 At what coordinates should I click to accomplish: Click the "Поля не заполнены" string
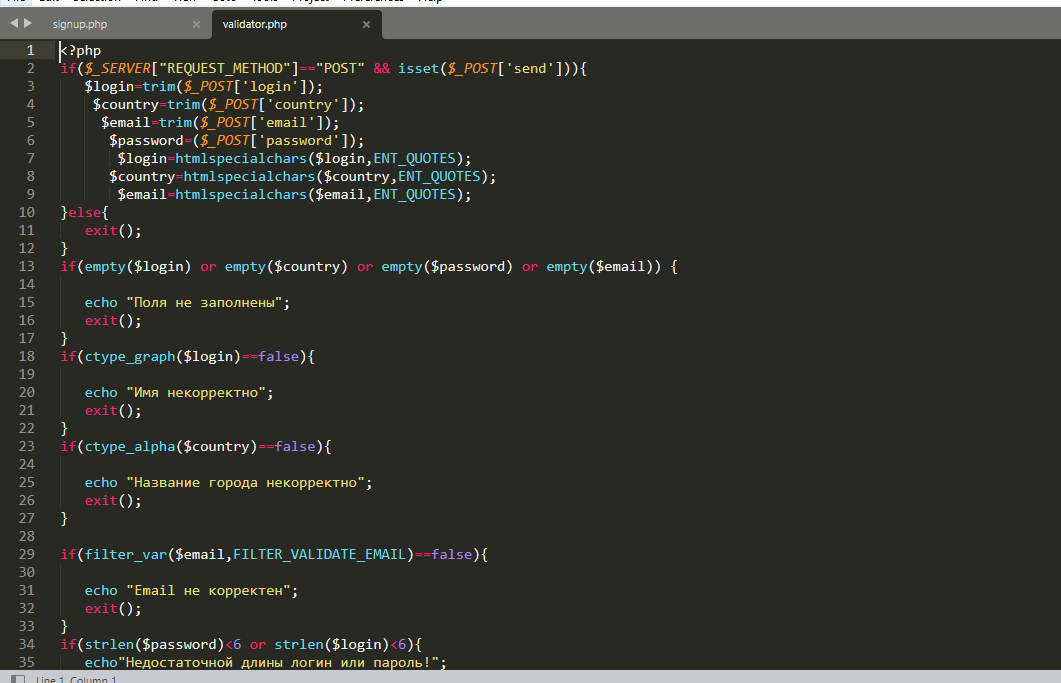(x=207, y=302)
